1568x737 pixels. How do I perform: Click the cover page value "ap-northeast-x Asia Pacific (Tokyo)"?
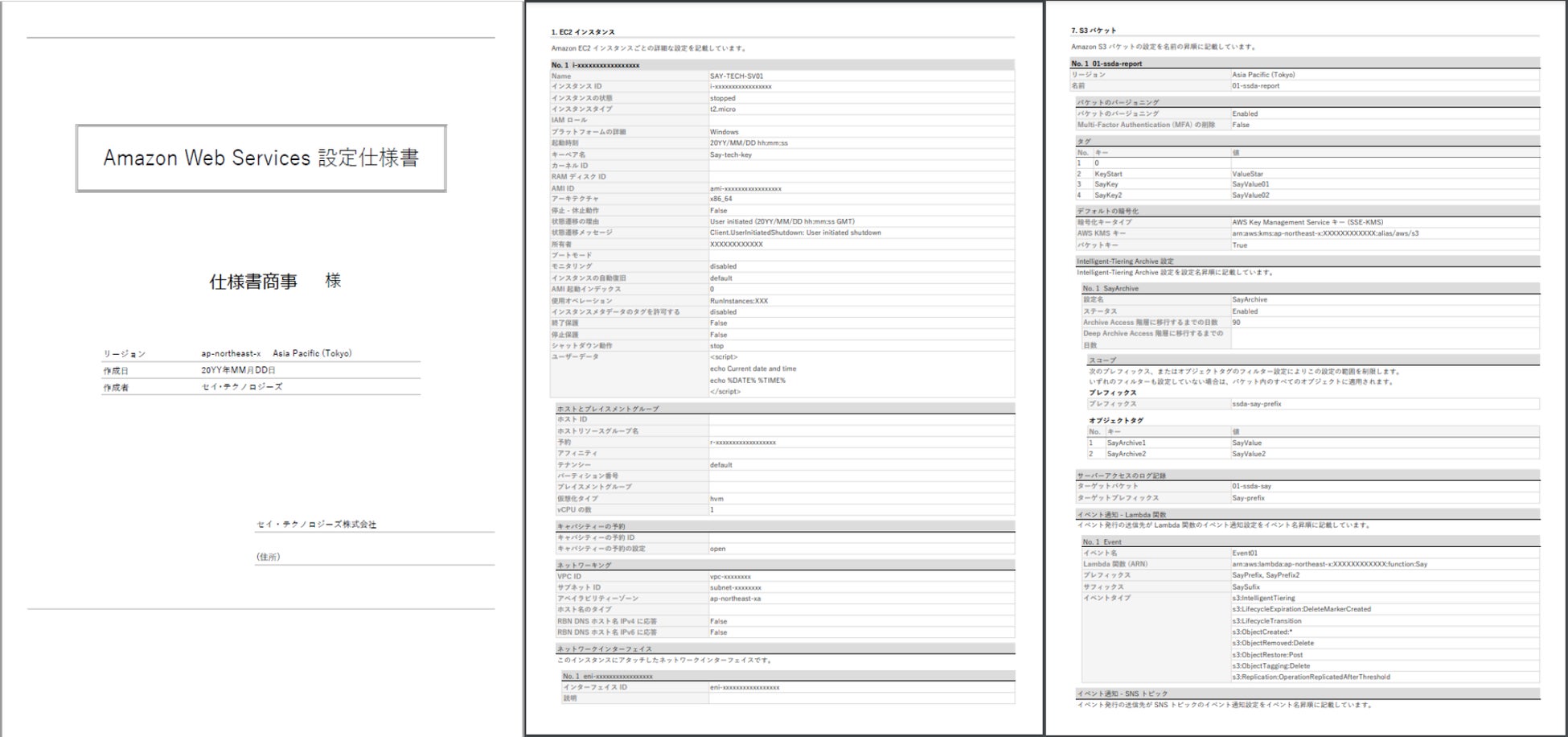[x=277, y=353]
